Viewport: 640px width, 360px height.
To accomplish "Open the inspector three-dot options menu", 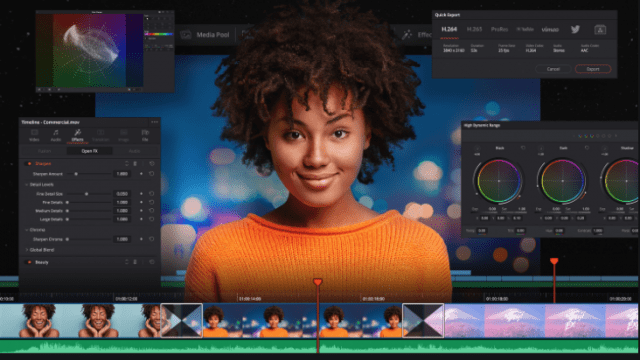I will 154,122.
